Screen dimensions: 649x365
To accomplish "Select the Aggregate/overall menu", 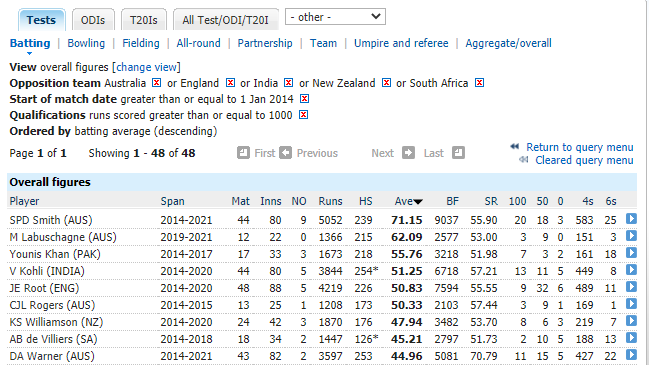I will [508, 43].
